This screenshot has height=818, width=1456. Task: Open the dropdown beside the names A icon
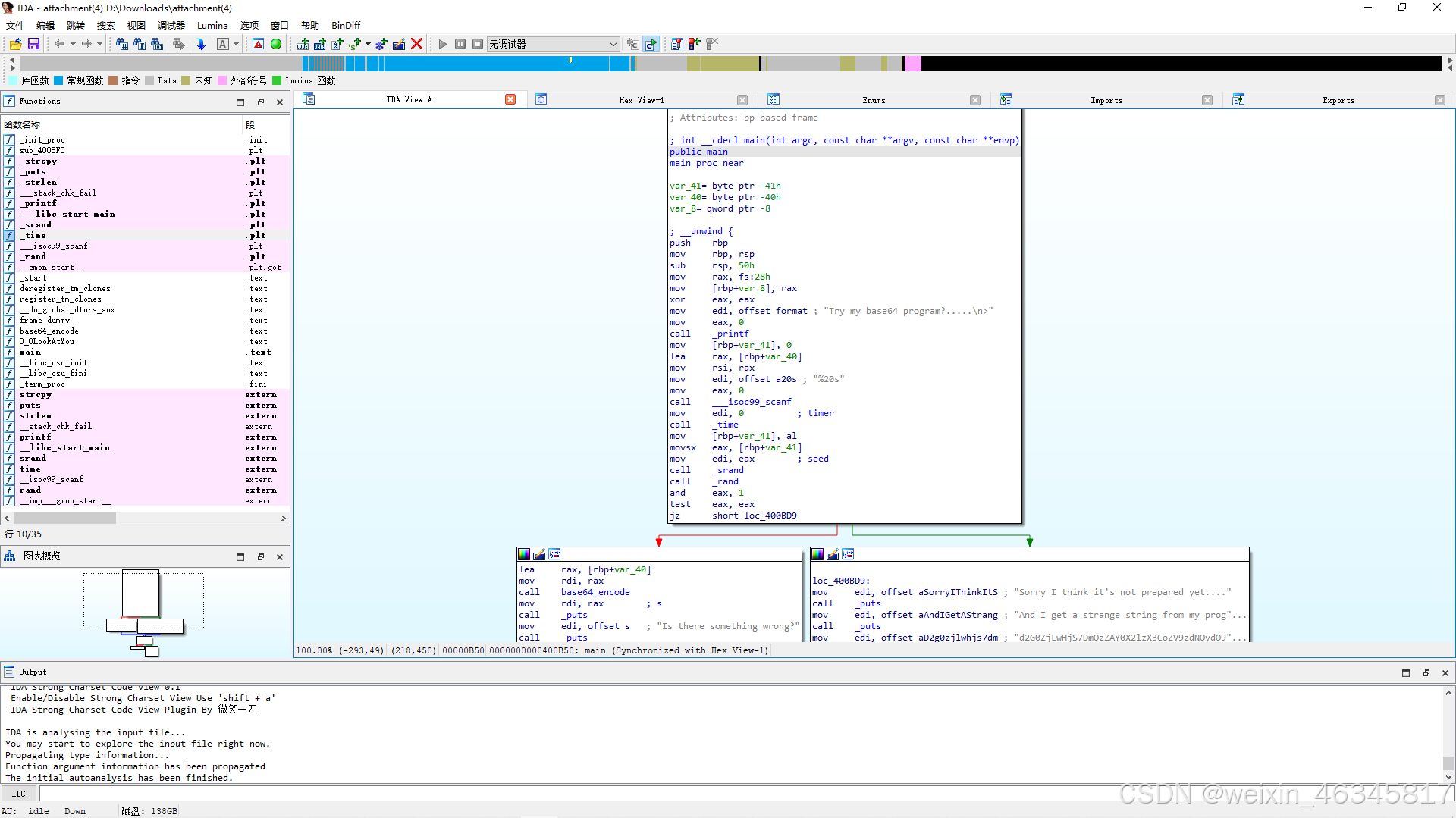click(235, 43)
